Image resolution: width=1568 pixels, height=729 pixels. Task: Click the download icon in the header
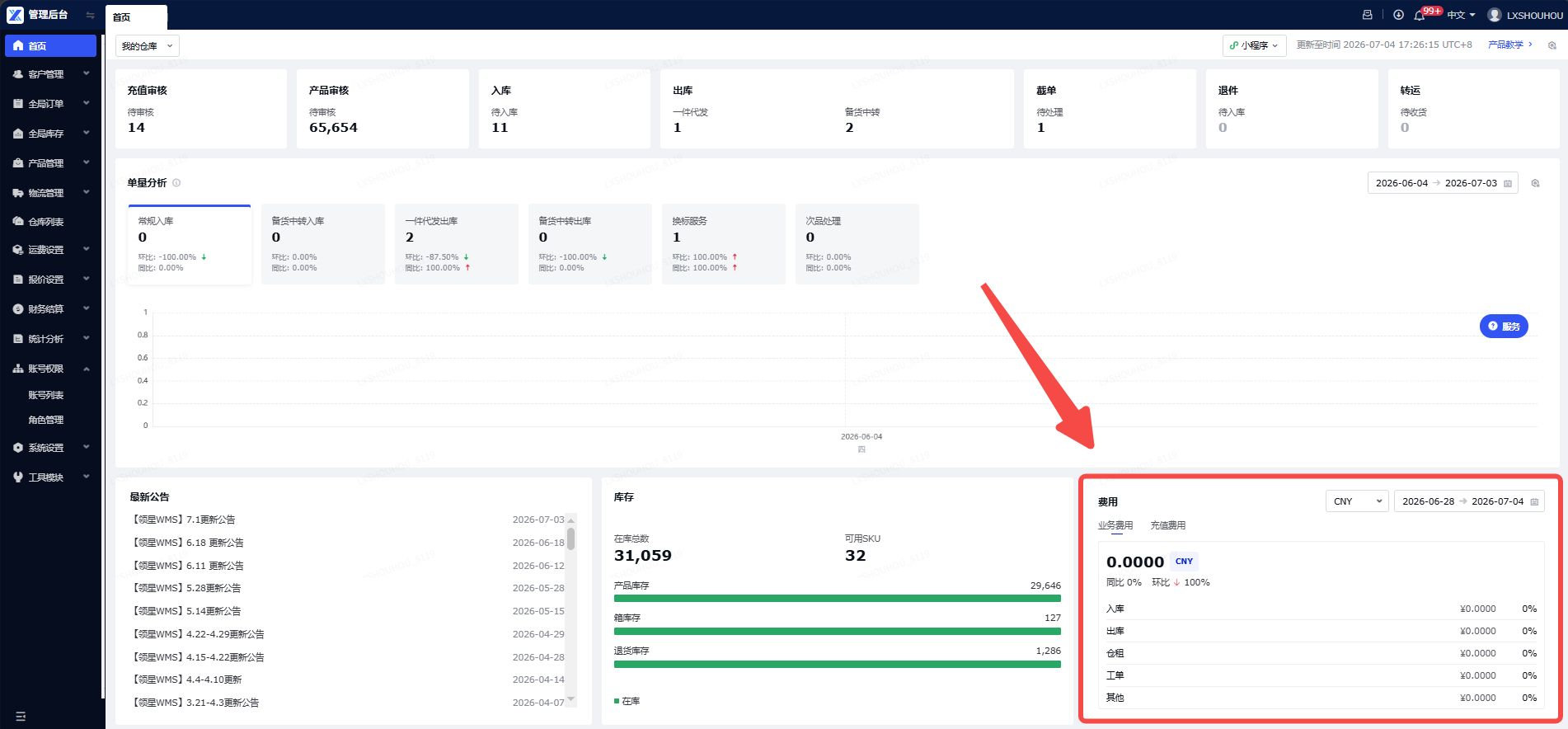click(x=1398, y=15)
